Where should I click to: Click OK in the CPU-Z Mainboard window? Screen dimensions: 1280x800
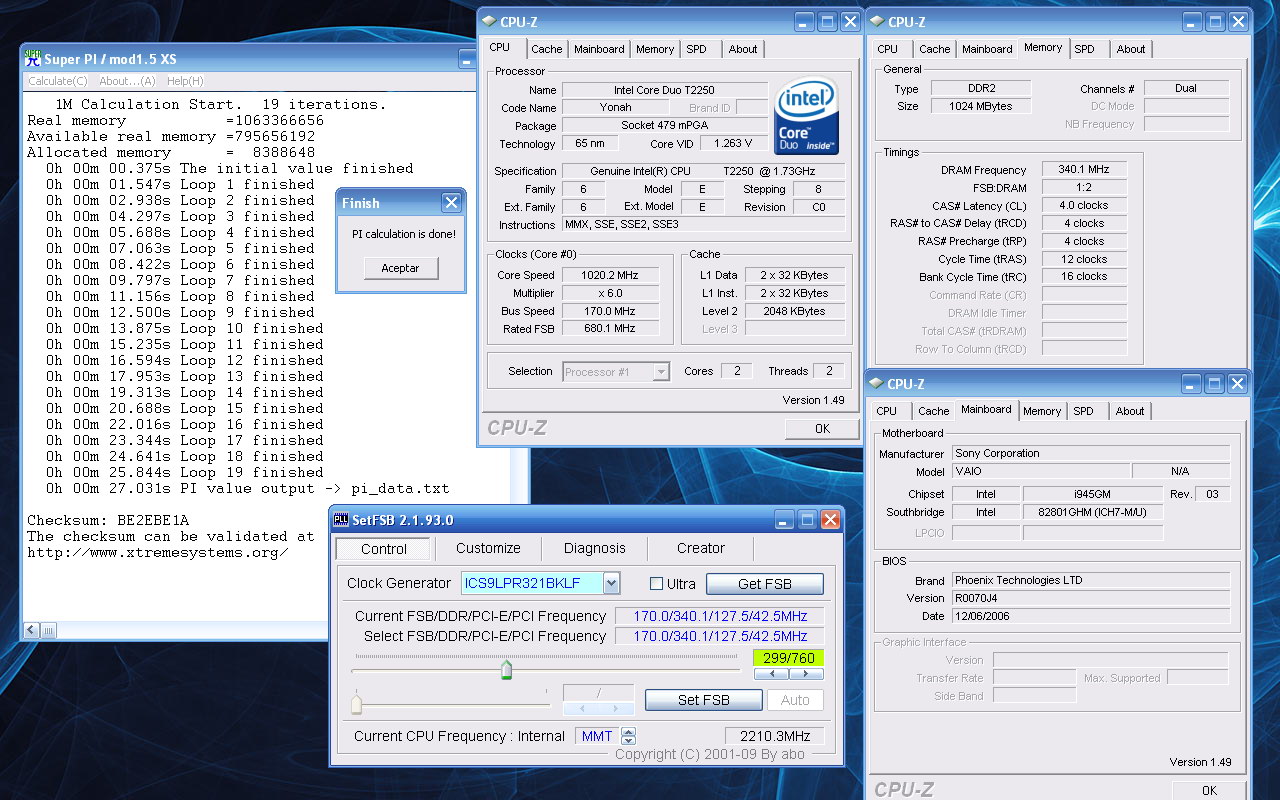pyautogui.click(x=1209, y=790)
